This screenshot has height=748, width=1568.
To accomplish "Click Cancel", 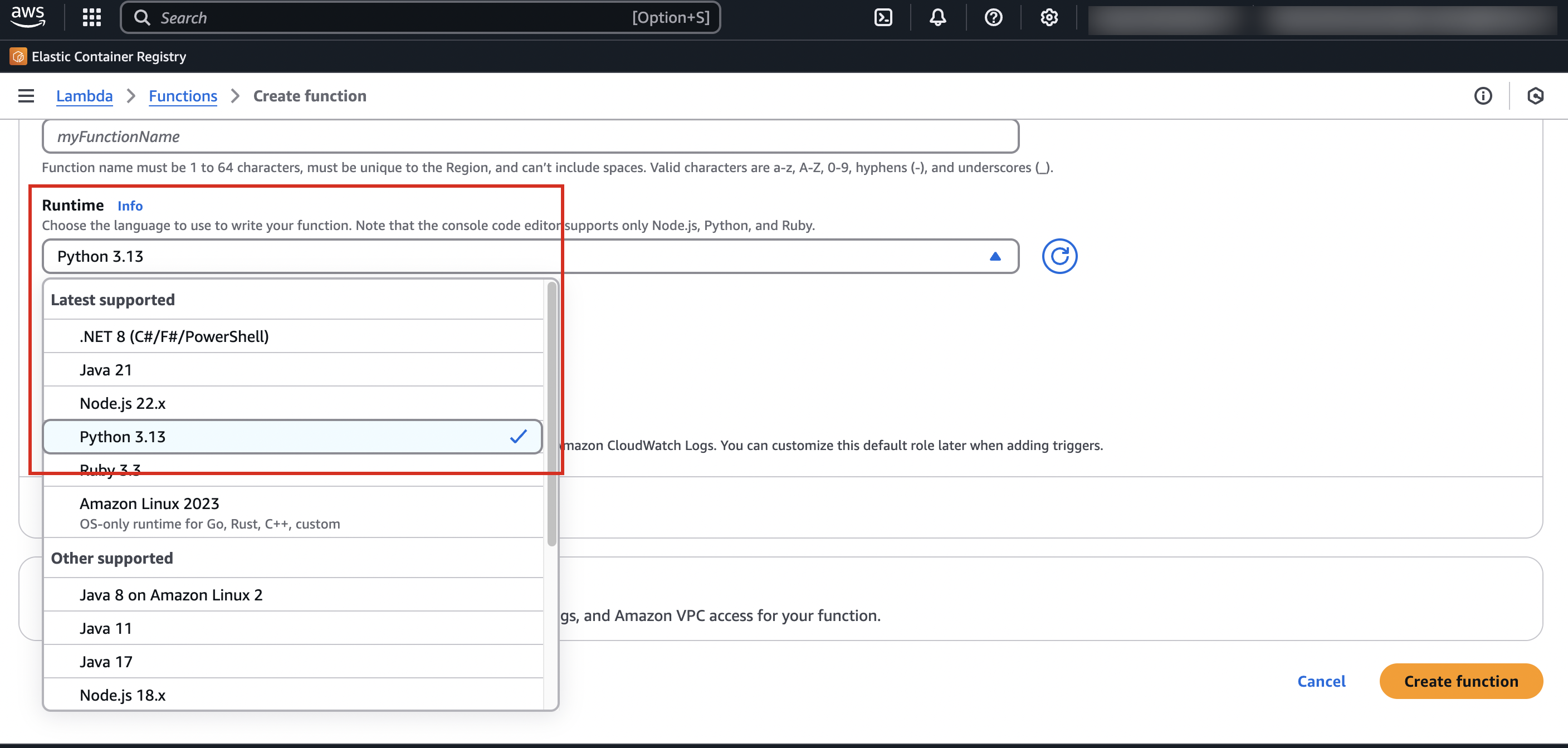I will (x=1321, y=681).
